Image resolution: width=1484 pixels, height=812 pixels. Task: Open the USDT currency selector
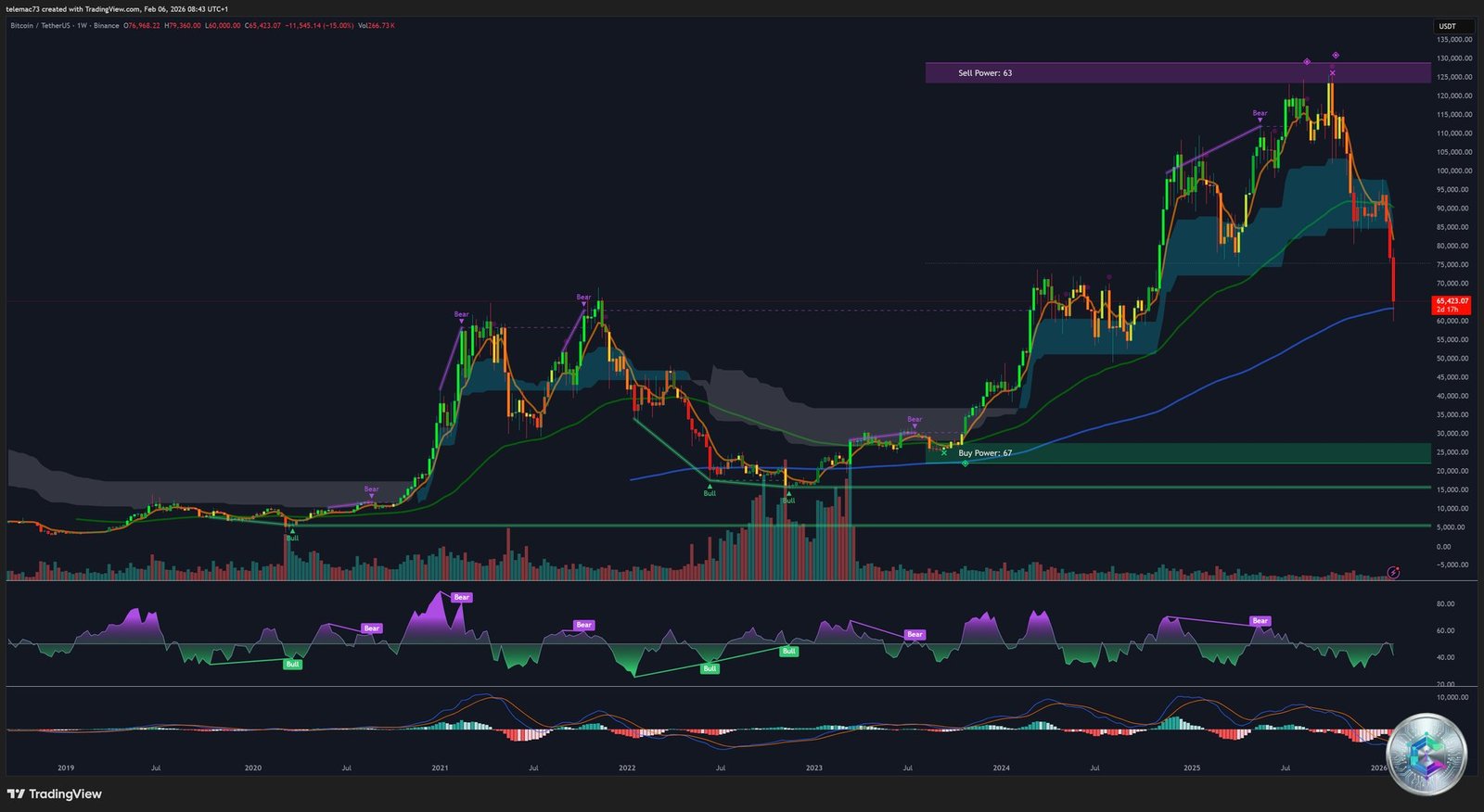1447,26
